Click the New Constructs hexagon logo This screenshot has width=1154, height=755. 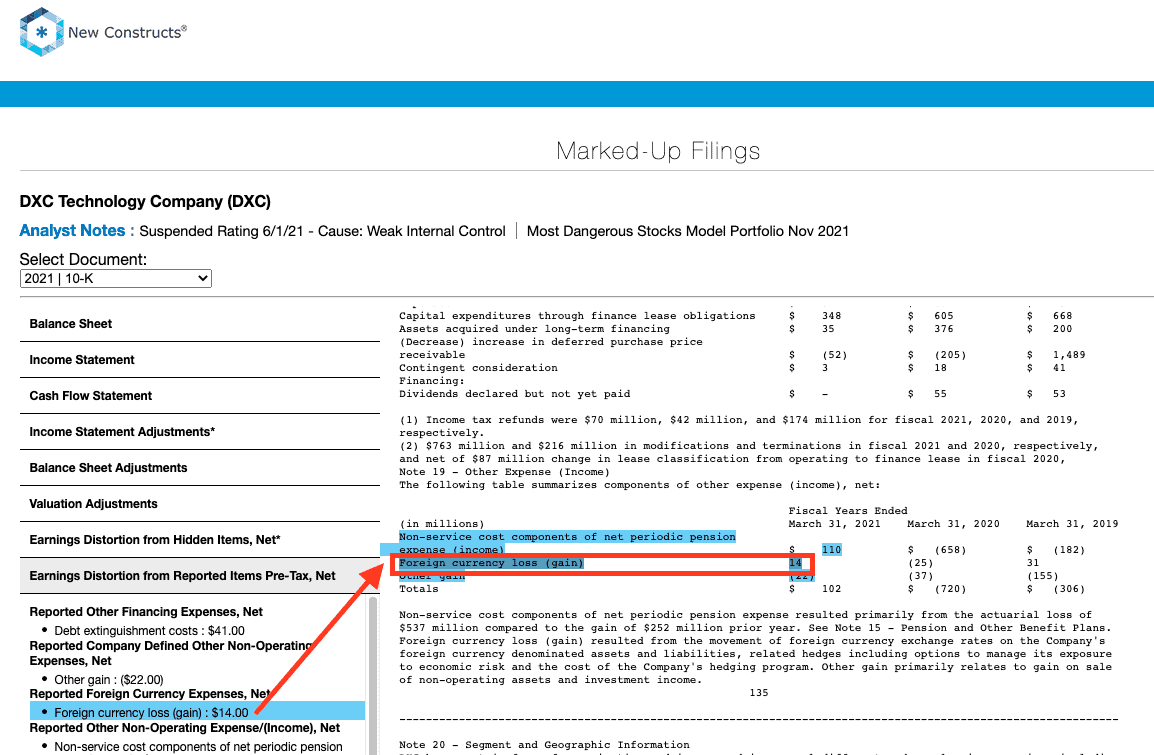tap(41, 32)
